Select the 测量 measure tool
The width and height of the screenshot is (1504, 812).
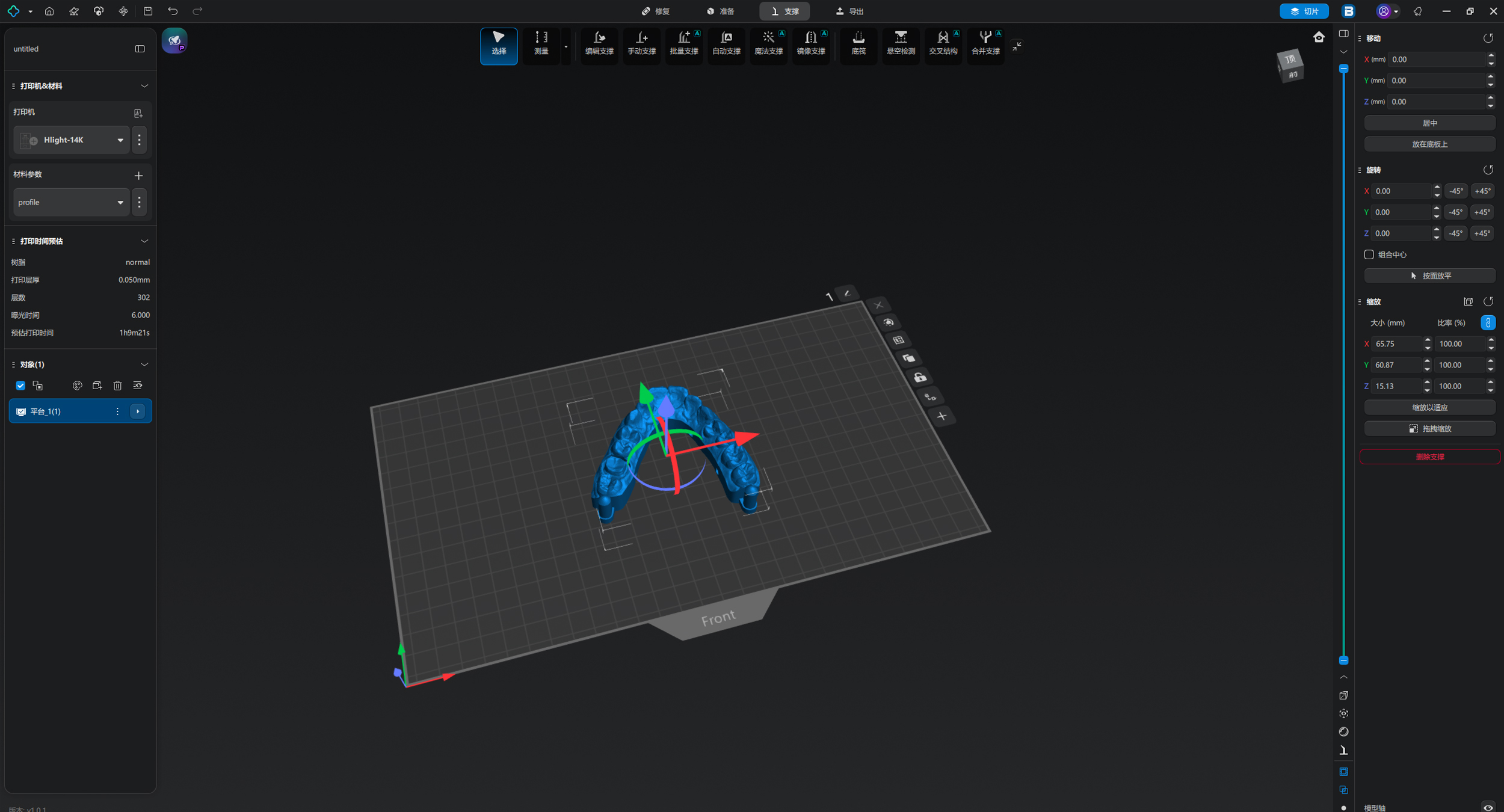pyautogui.click(x=541, y=45)
